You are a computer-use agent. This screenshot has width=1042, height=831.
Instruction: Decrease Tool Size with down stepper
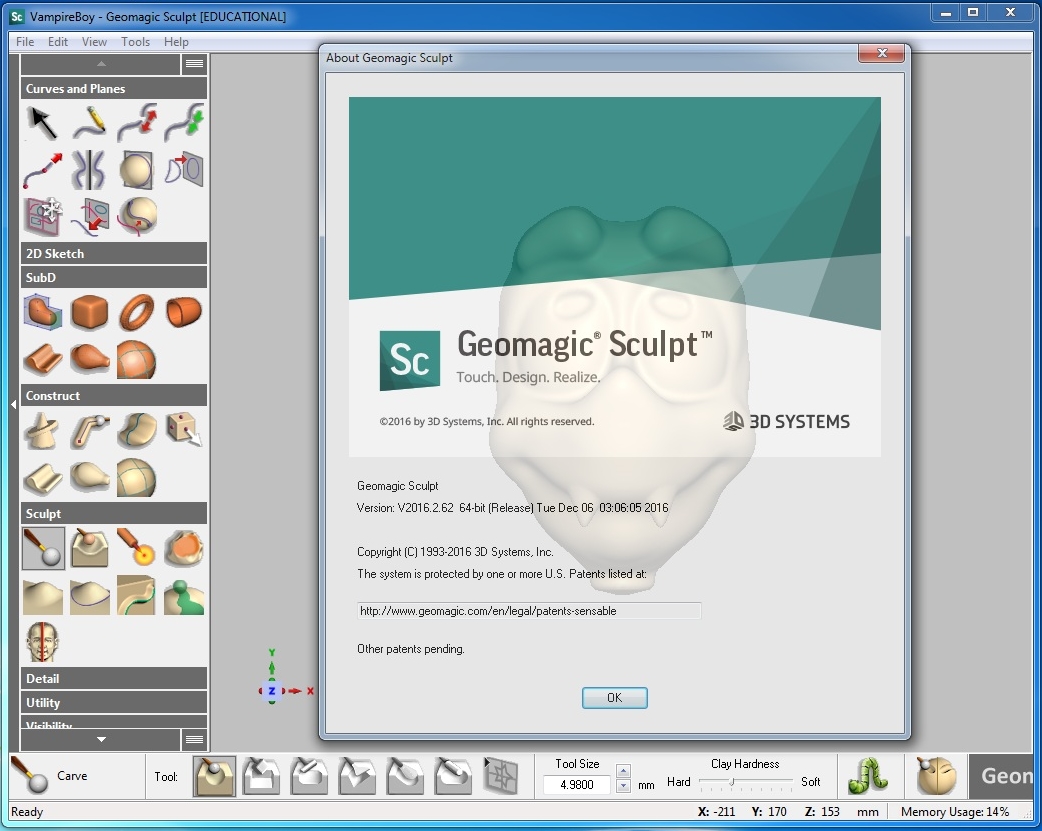(x=623, y=786)
